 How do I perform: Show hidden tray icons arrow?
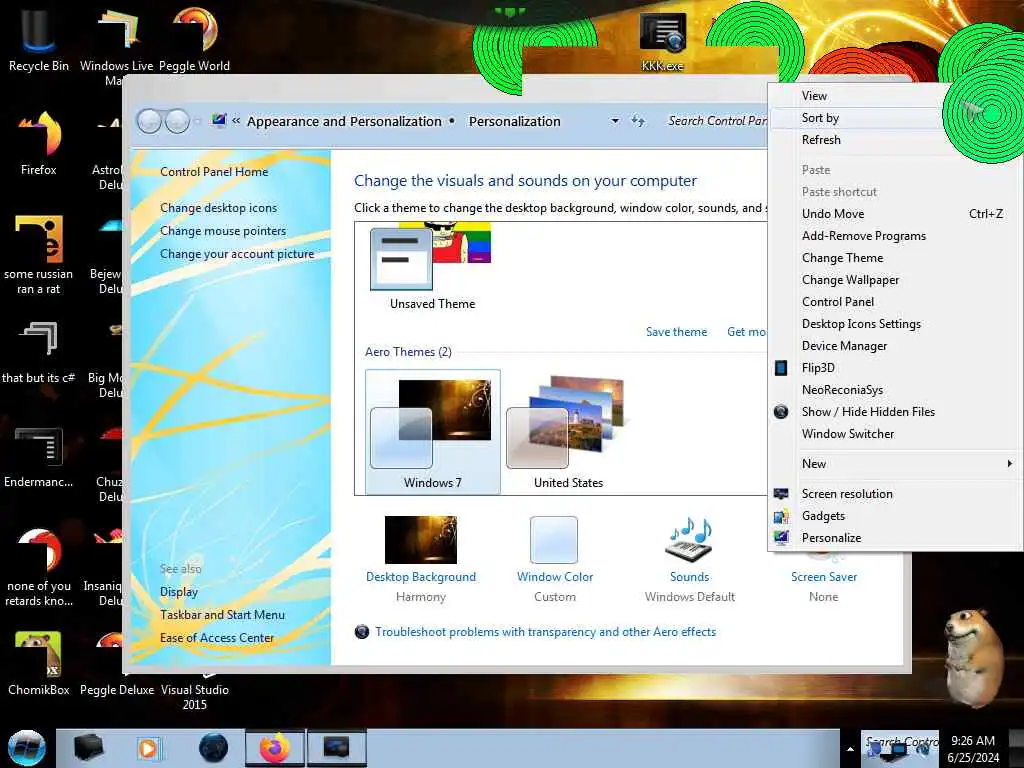tap(850, 749)
